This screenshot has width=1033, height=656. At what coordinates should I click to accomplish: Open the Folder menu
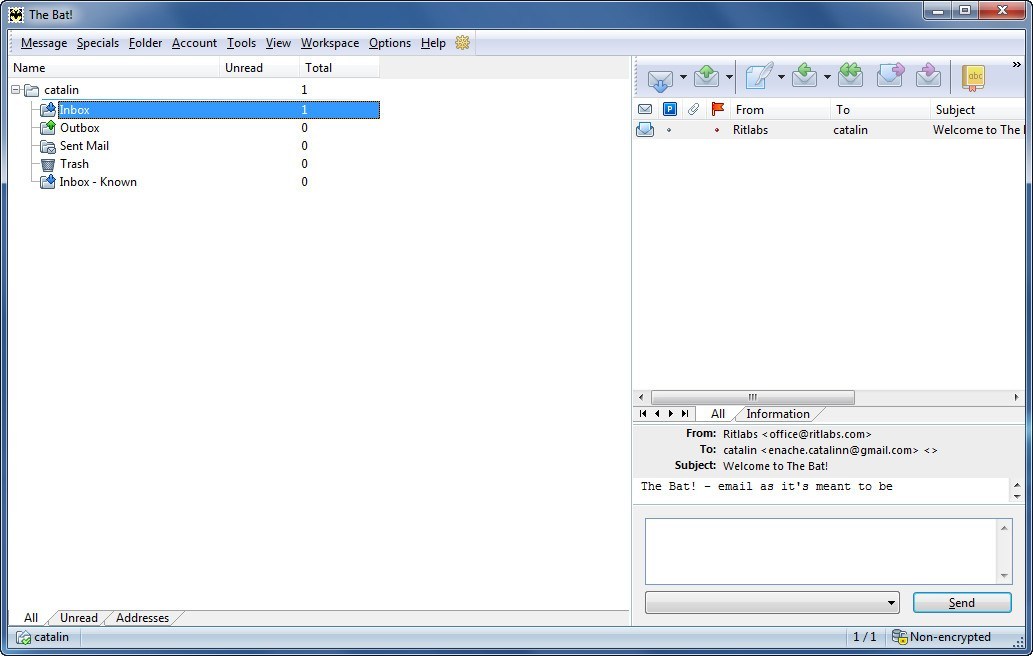145,43
